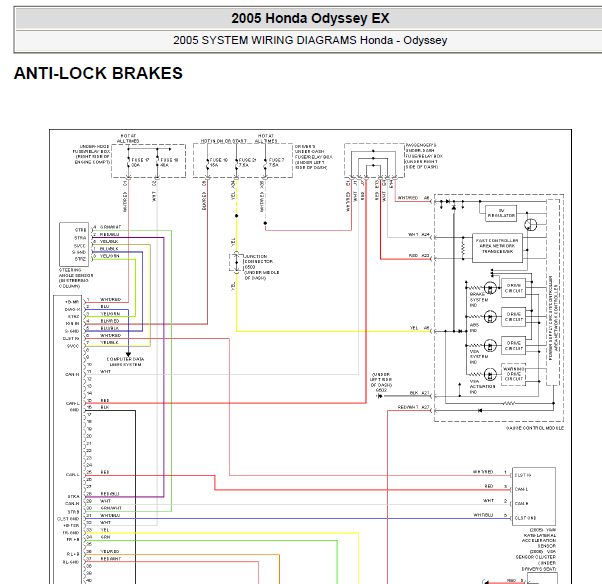Click the 'ANTI-LOCK BRAKES' heading

point(98,73)
